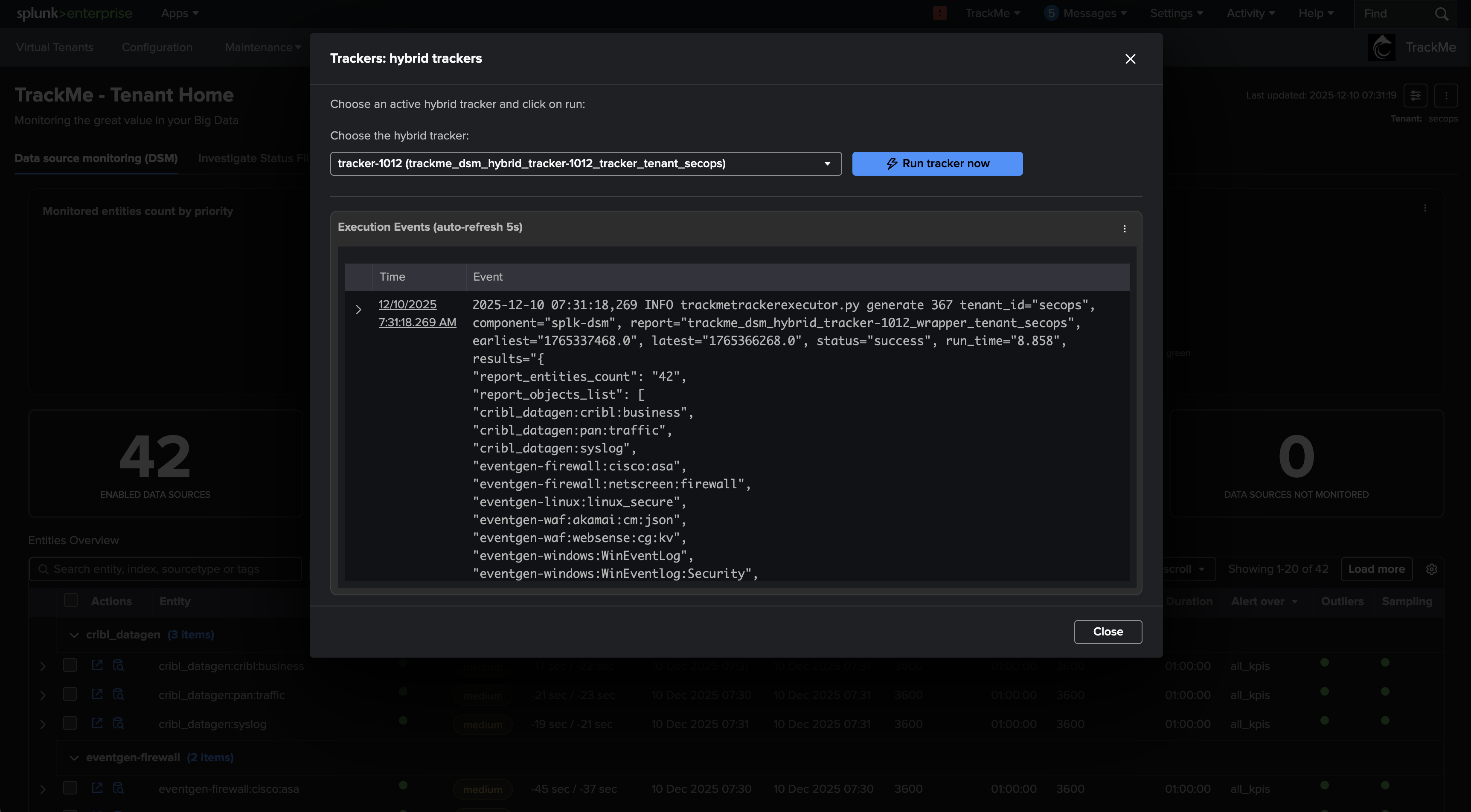Click the search magnifier in Find box
The image size is (1471, 812).
1441,14
